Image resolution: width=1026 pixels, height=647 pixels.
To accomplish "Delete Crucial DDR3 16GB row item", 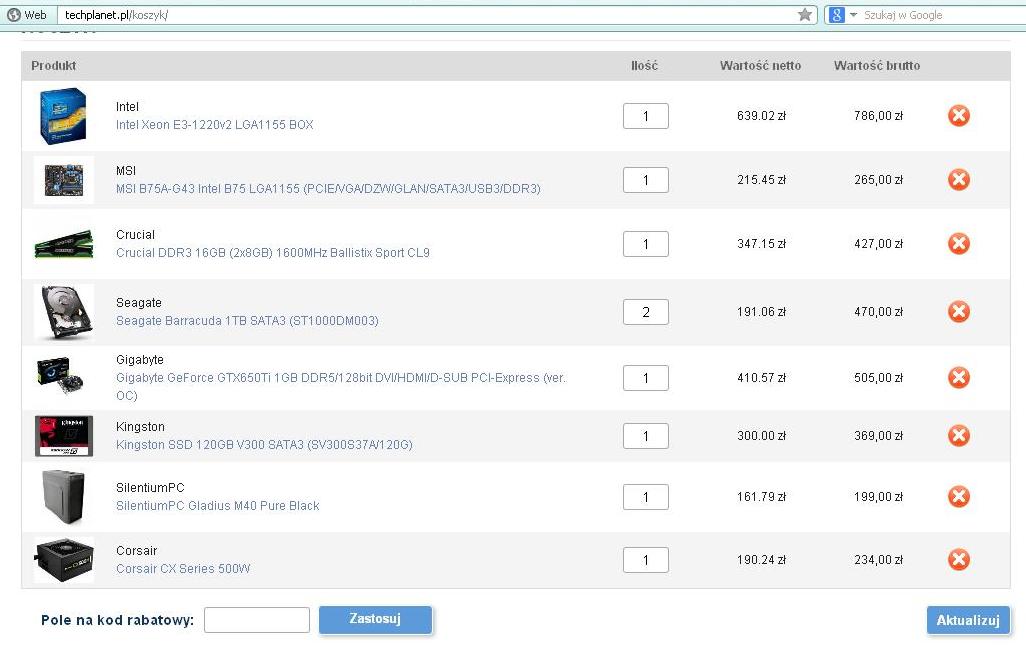I will coord(959,243).
